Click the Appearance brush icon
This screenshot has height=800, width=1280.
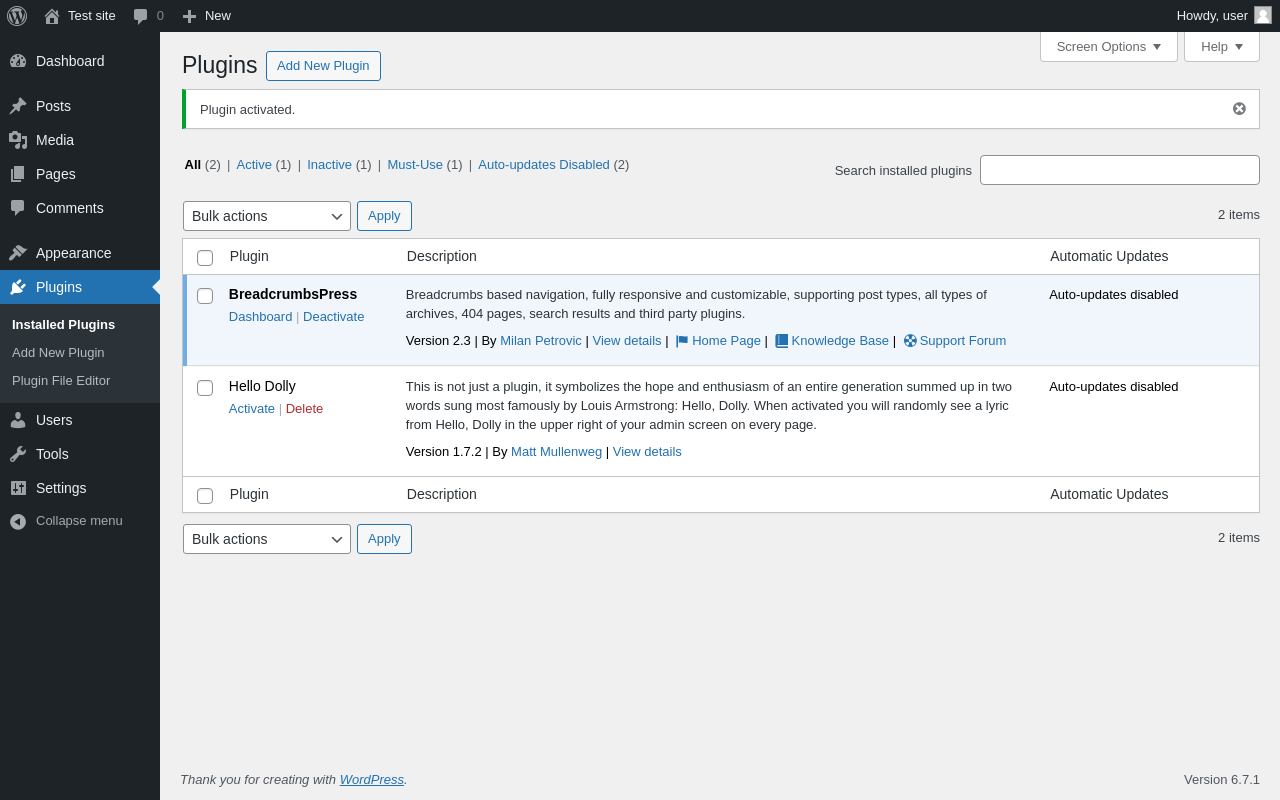tap(18, 253)
